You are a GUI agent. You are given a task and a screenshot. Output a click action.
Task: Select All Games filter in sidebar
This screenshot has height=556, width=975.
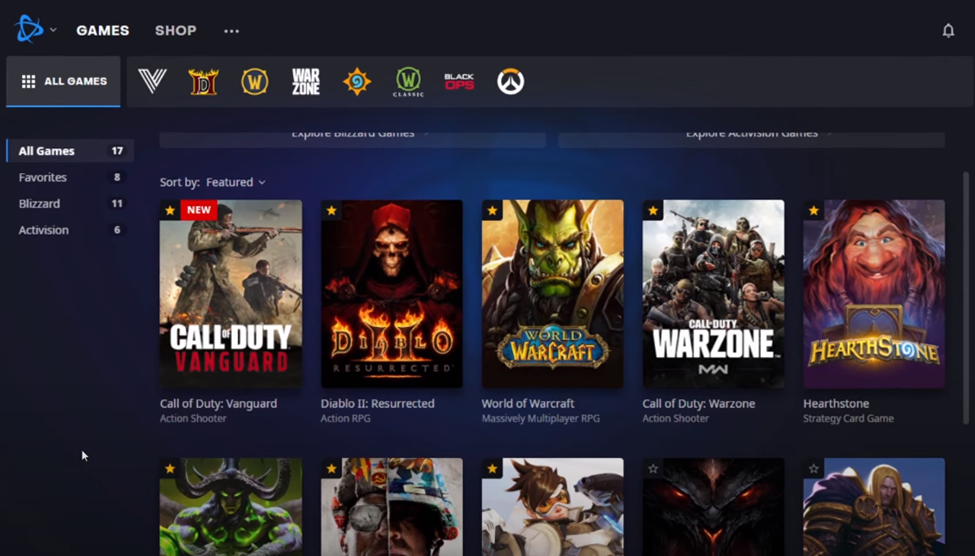(70, 151)
